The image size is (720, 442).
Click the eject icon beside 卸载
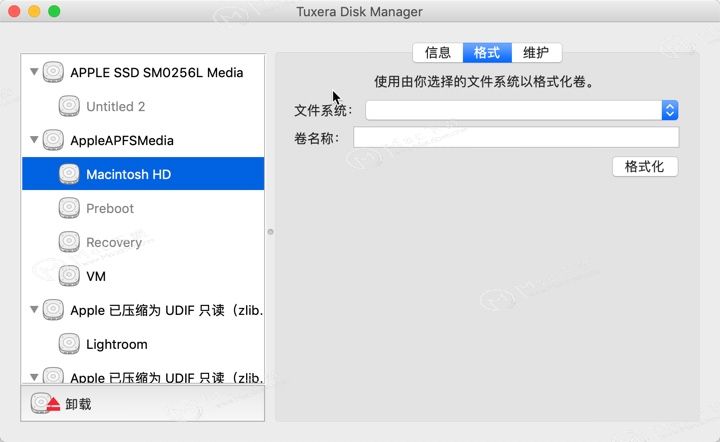(45, 403)
